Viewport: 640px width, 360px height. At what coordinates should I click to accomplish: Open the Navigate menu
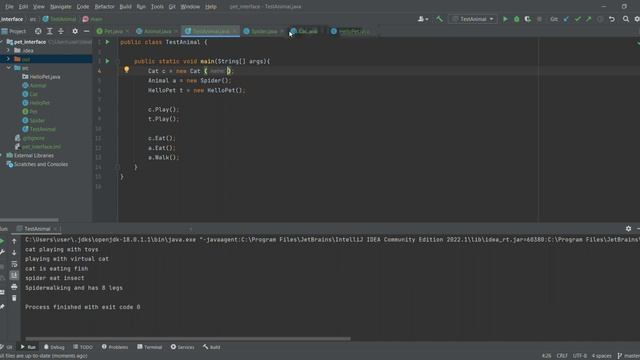(x=60, y=7)
